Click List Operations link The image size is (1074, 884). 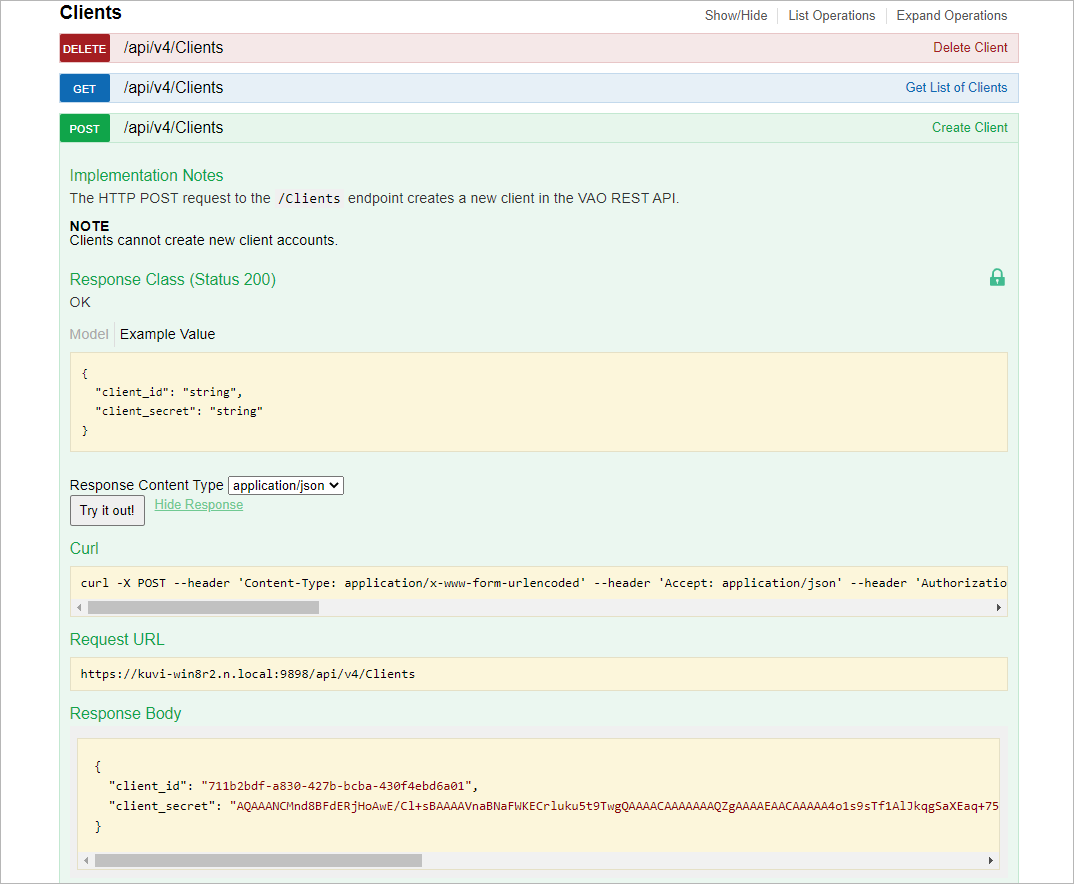(x=832, y=16)
